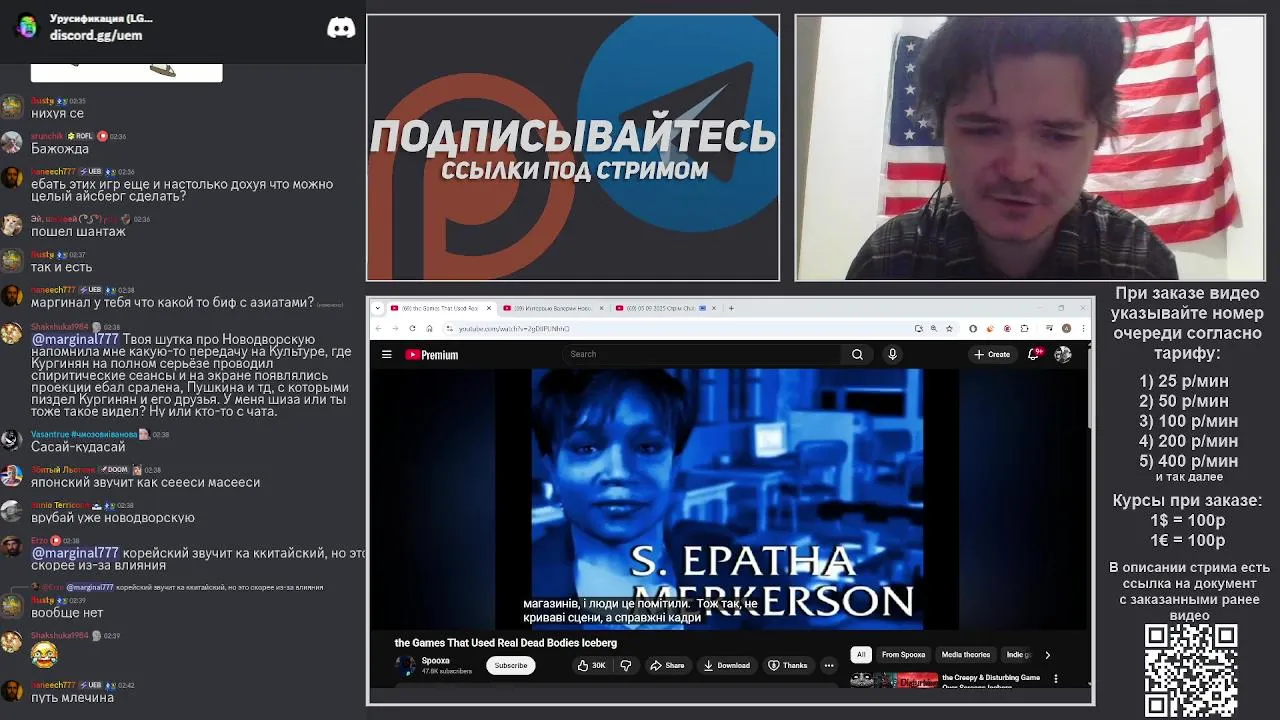Click the @marginal777 mention in the Shakshuka984 message
The height and width of the screenshot is (720, 1280).
[x=75, y=339]
